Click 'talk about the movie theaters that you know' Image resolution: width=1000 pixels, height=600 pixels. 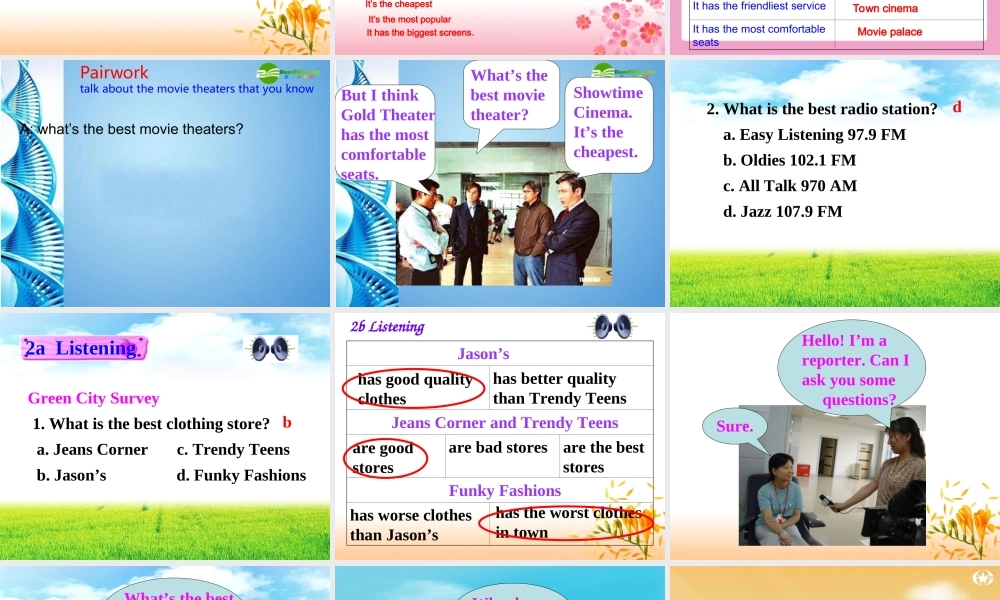click(x=197, y=89)
